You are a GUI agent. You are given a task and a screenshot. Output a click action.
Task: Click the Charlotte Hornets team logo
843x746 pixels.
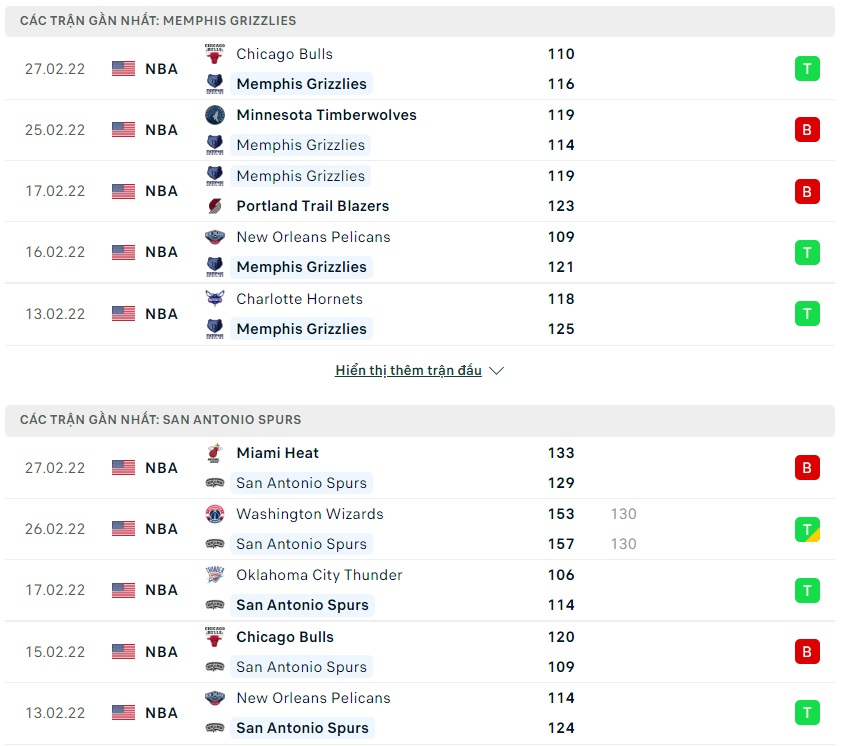215,299
